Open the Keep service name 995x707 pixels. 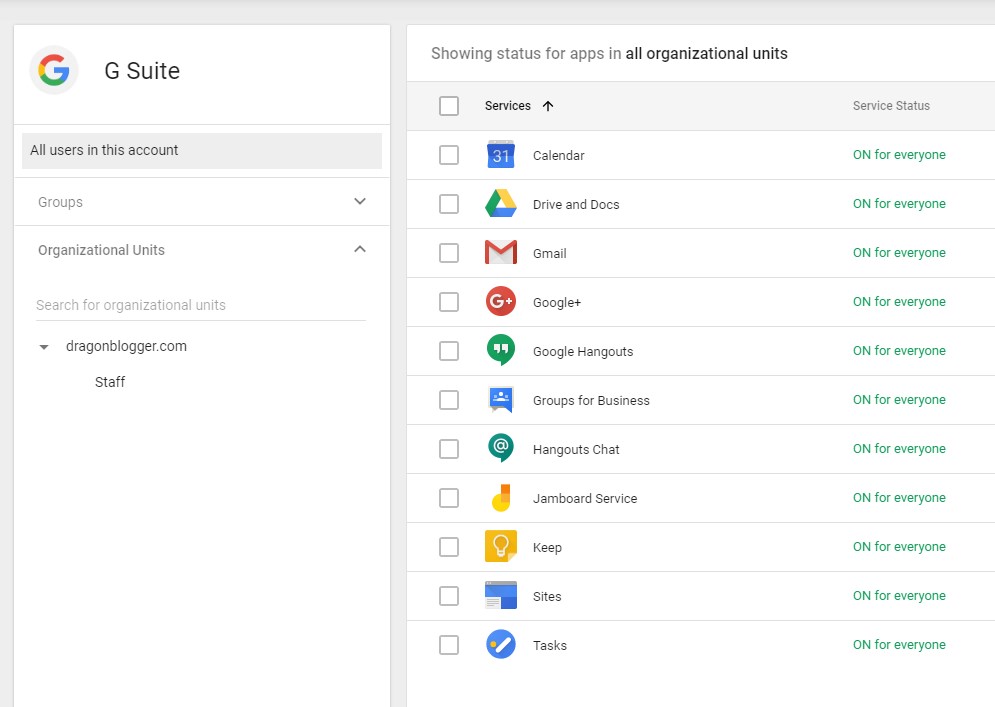coord(547,548)
